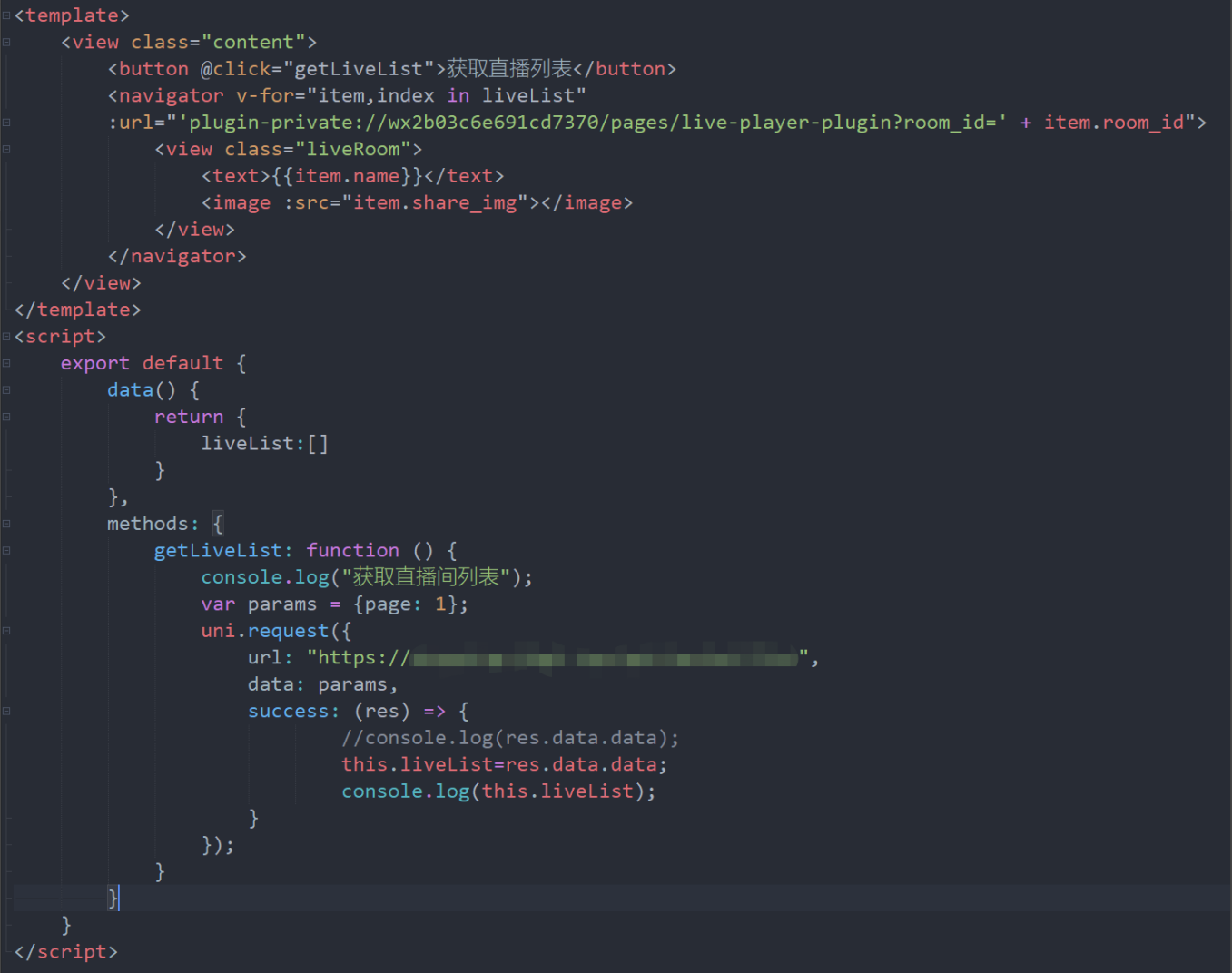This screenshot has width=1232, height=973.
Task: Collapse fold at getLiveList: function line
Action: coord(6,551)
